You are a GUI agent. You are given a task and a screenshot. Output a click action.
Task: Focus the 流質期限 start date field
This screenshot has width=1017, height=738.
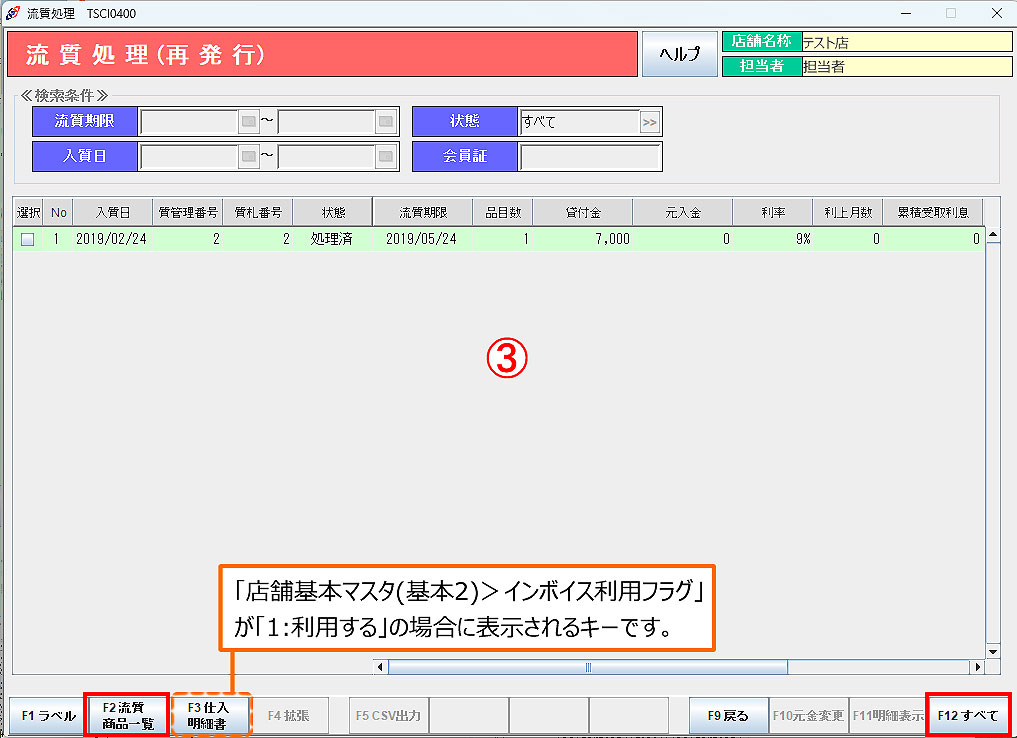189,121
